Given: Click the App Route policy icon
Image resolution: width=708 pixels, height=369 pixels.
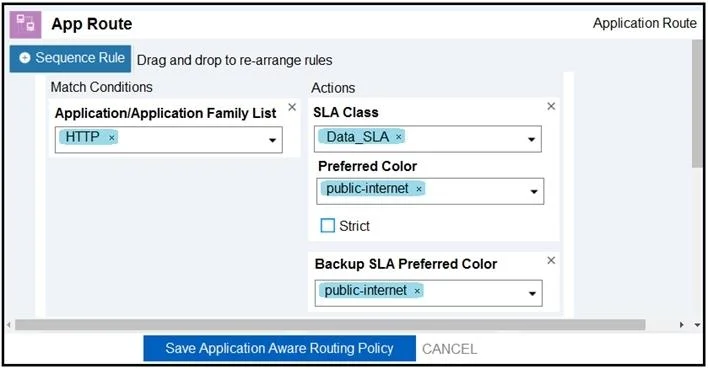Looking at the screenshot, I should coord(25,24).
